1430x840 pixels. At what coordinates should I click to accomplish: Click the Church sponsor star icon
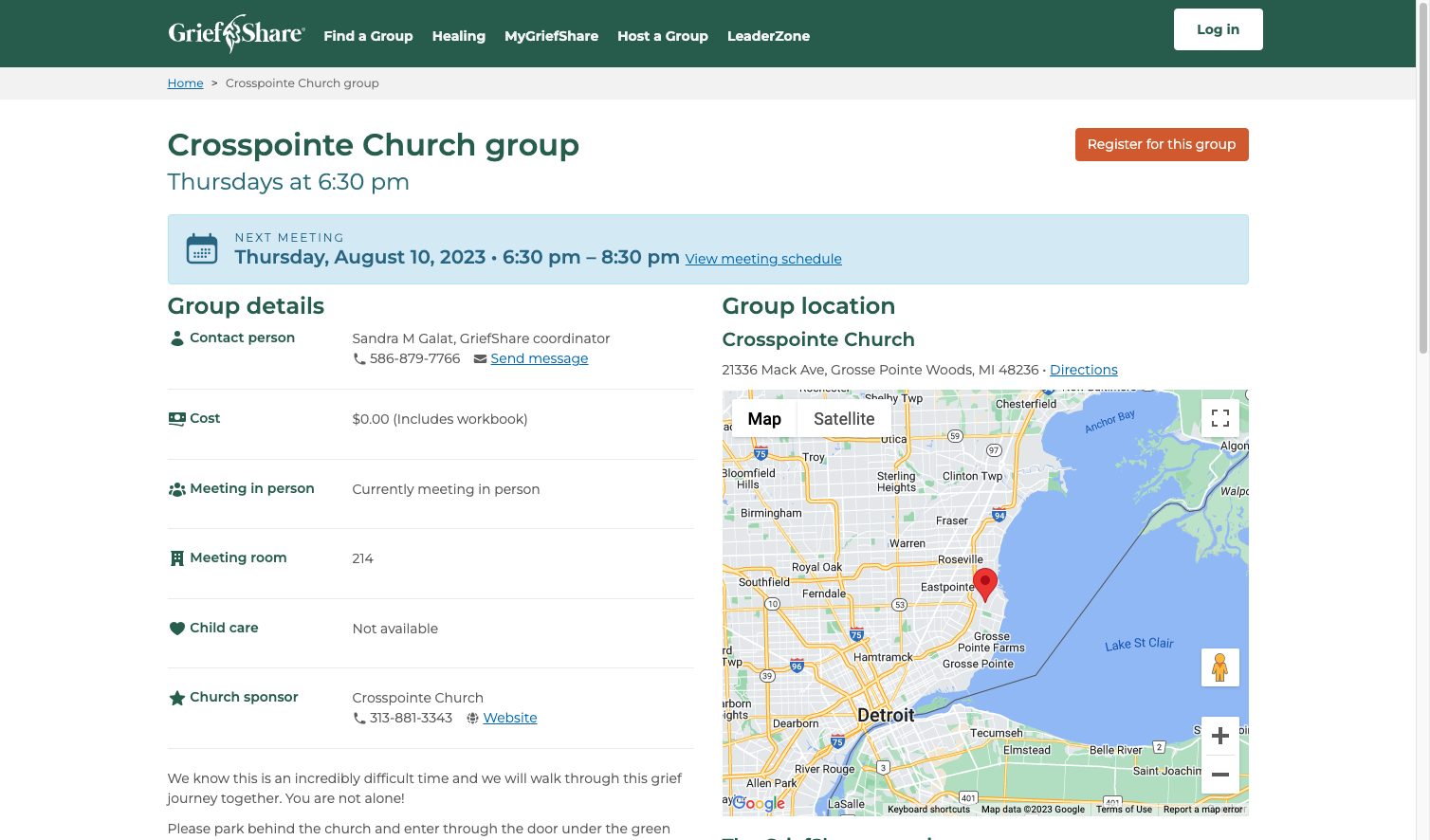tap(176, 698)
